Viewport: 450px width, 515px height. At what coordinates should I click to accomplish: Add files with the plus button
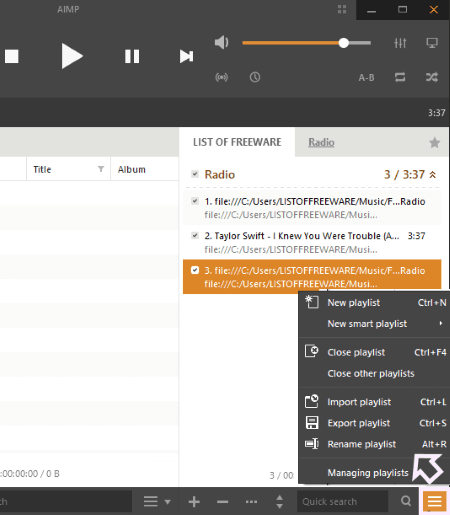pyautogui.click(x=194, y=501)
